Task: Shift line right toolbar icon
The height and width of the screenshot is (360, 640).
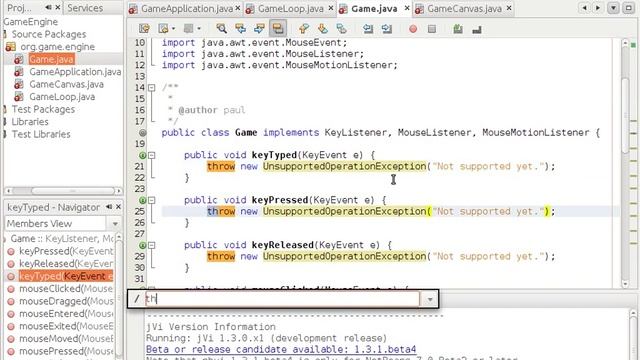Action: pyautogui.click(x=387, y=29)
